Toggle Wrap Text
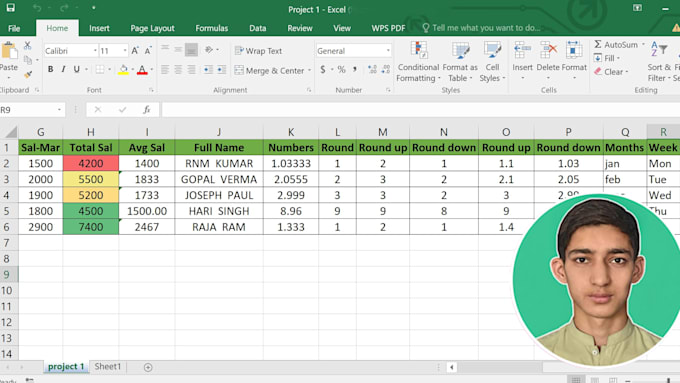Image resolution: width=680 pixels, height=383 pixels. [x=258, y=51]
